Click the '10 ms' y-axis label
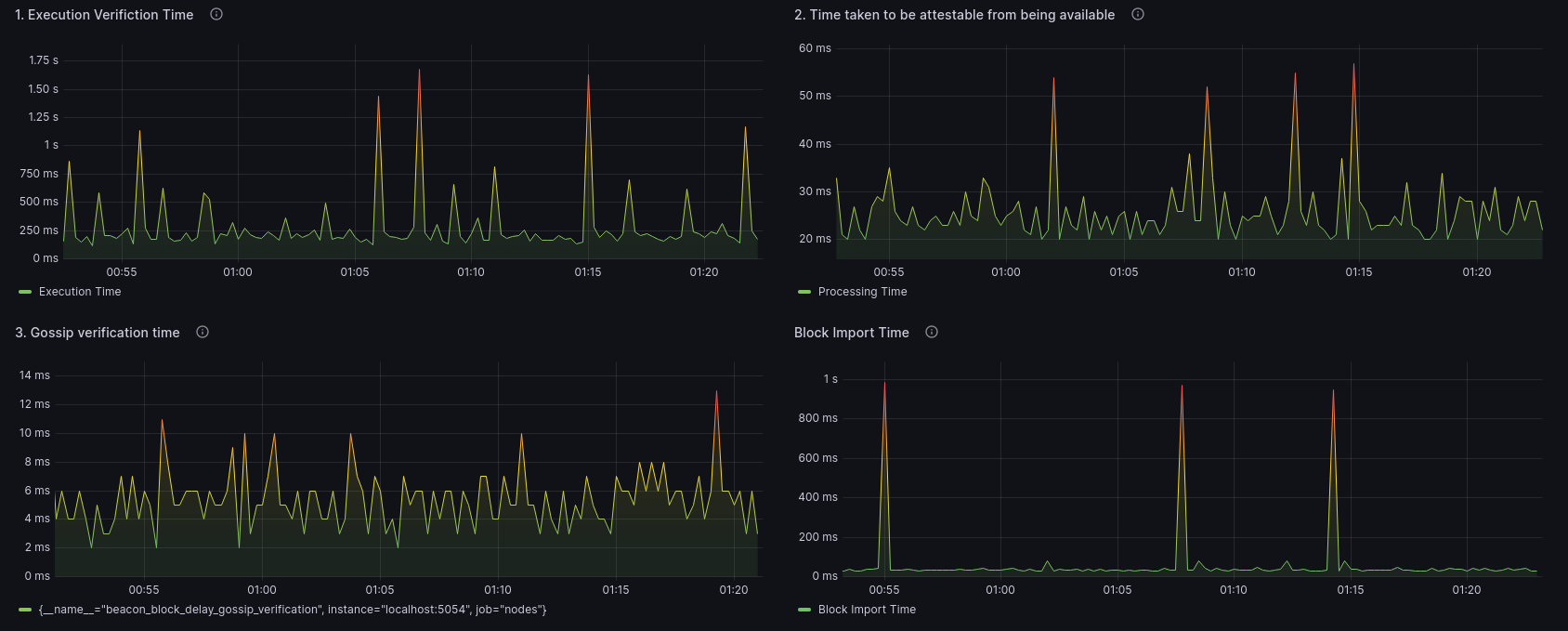 click(35, 433)
